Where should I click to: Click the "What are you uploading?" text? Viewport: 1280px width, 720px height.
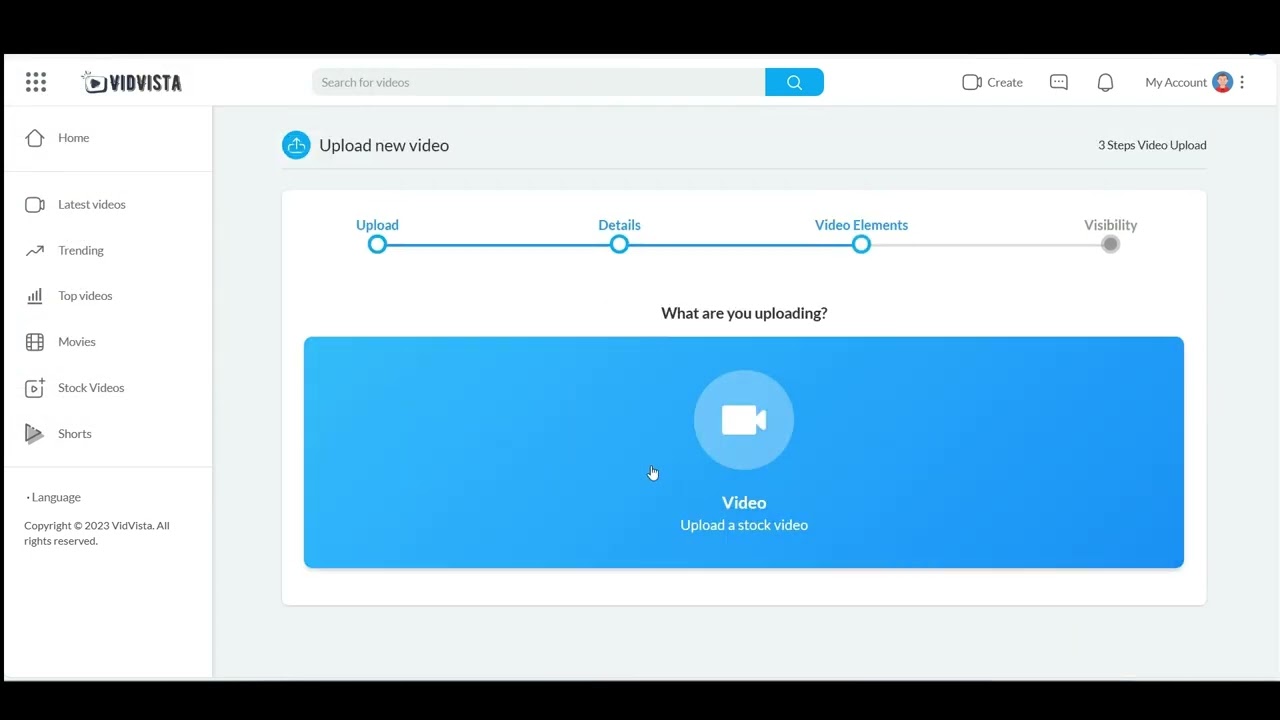pyautogui.click(x=744, y=313)
